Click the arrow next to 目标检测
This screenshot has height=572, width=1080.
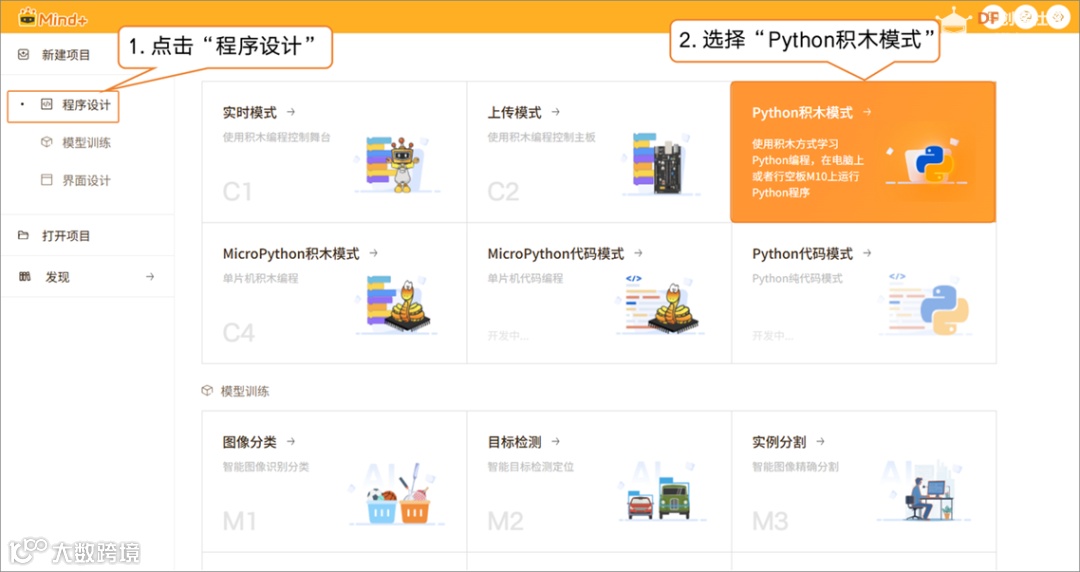coord(555,441)
